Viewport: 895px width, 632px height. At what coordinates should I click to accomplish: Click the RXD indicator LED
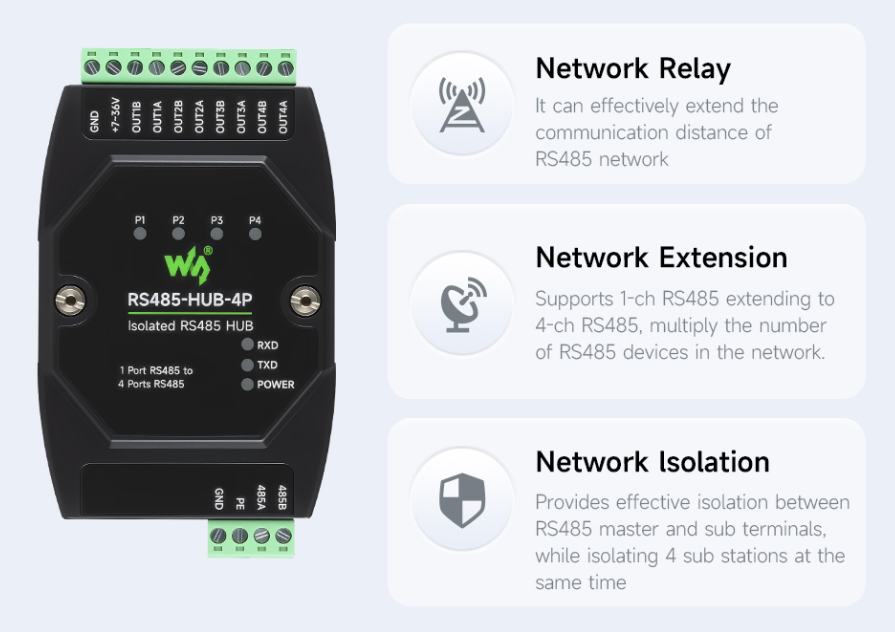tap(247, 344)
